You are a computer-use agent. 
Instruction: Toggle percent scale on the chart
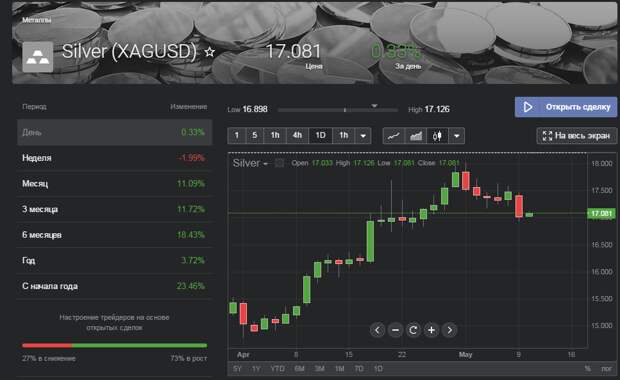[x=588, y=369]
